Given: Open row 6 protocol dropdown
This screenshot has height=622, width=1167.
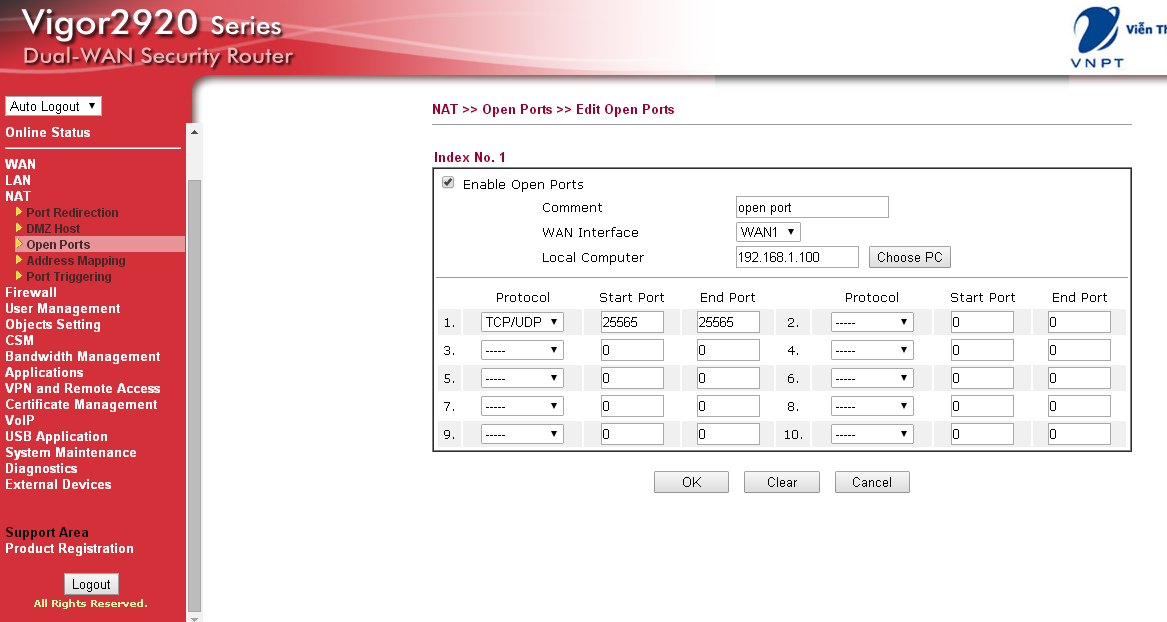Looking at the screenshot, I should (872, 378).
